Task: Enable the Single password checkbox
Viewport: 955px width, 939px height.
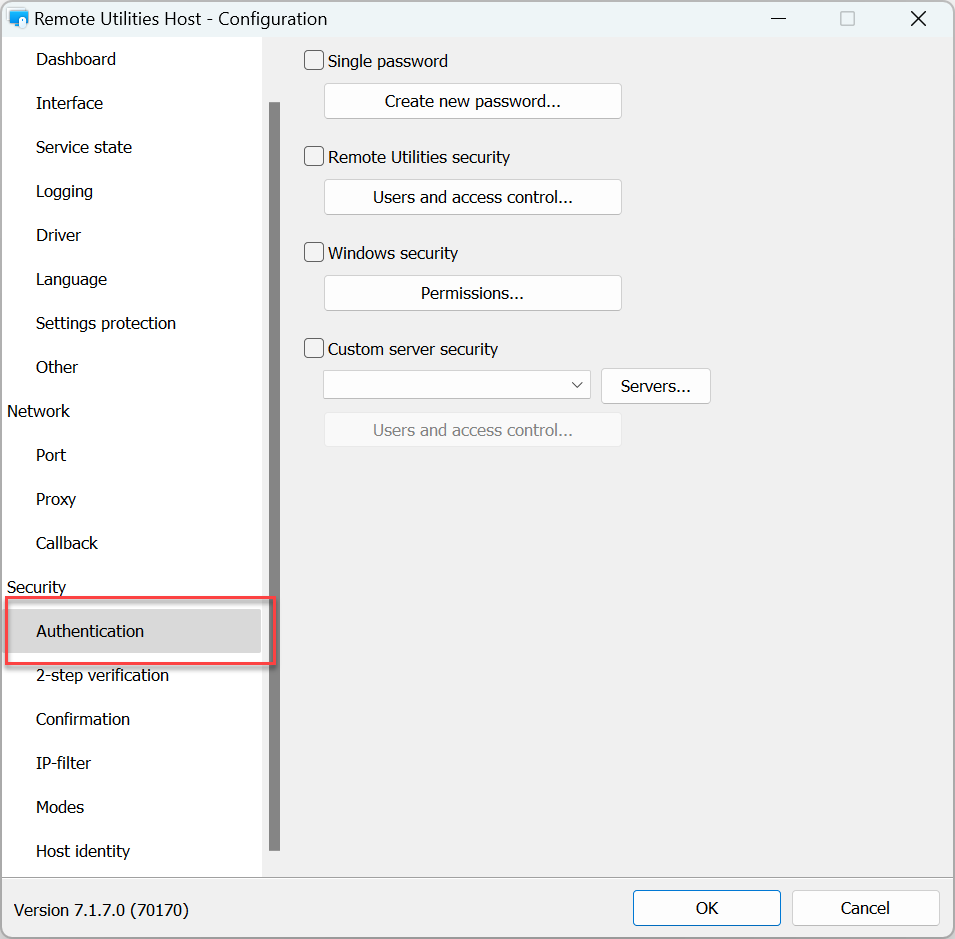Action: (x=314, y=61)
